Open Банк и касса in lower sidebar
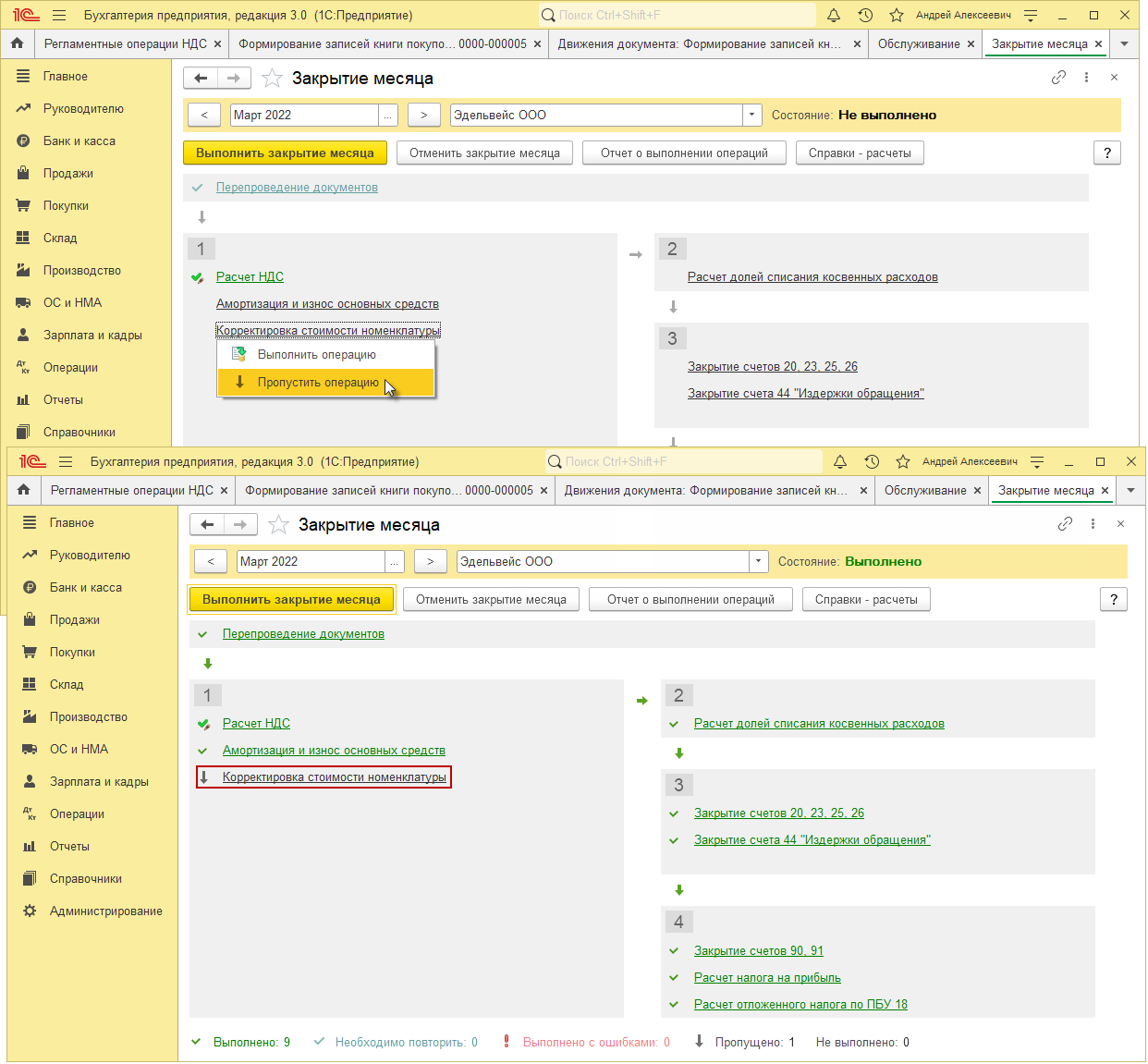 tap(86, 587)
